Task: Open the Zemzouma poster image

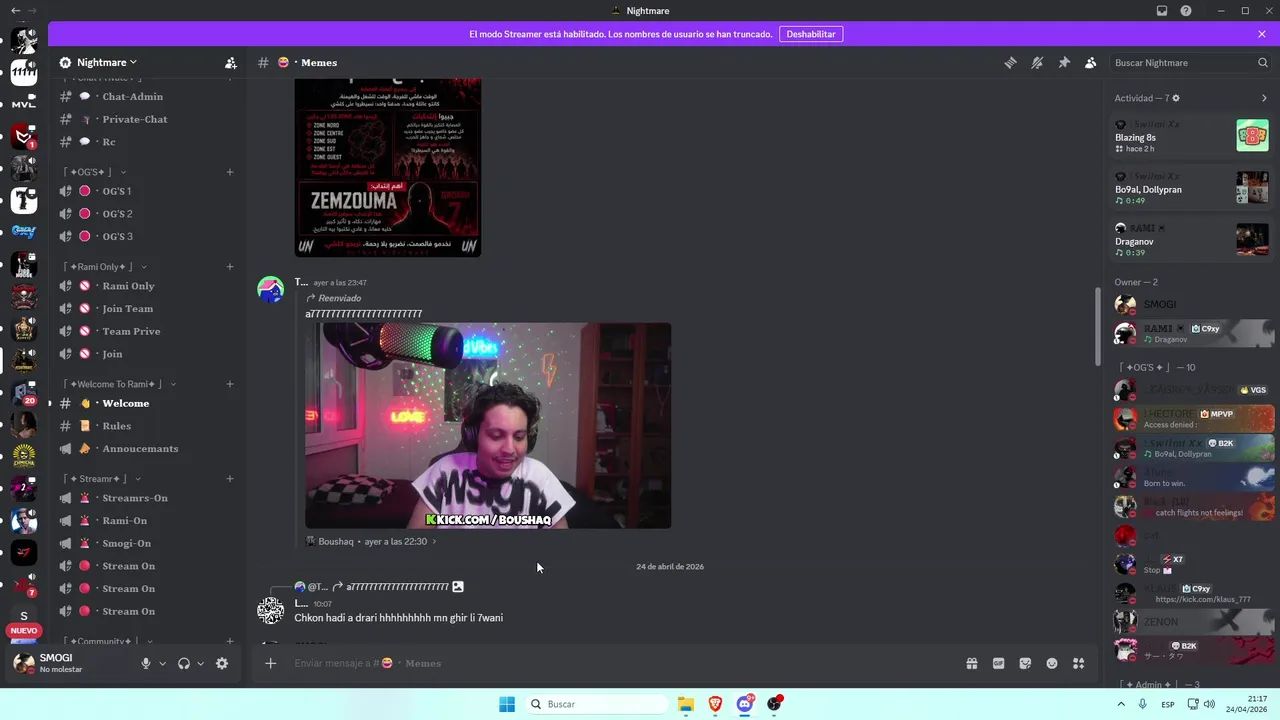Action: [x=388, y=168]
